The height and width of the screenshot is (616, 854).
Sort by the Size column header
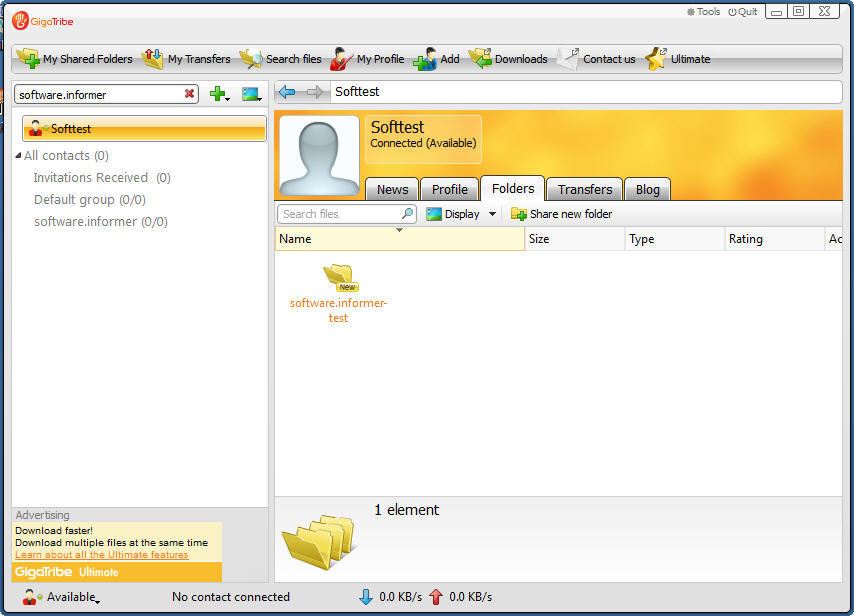(x=575, y=239)
